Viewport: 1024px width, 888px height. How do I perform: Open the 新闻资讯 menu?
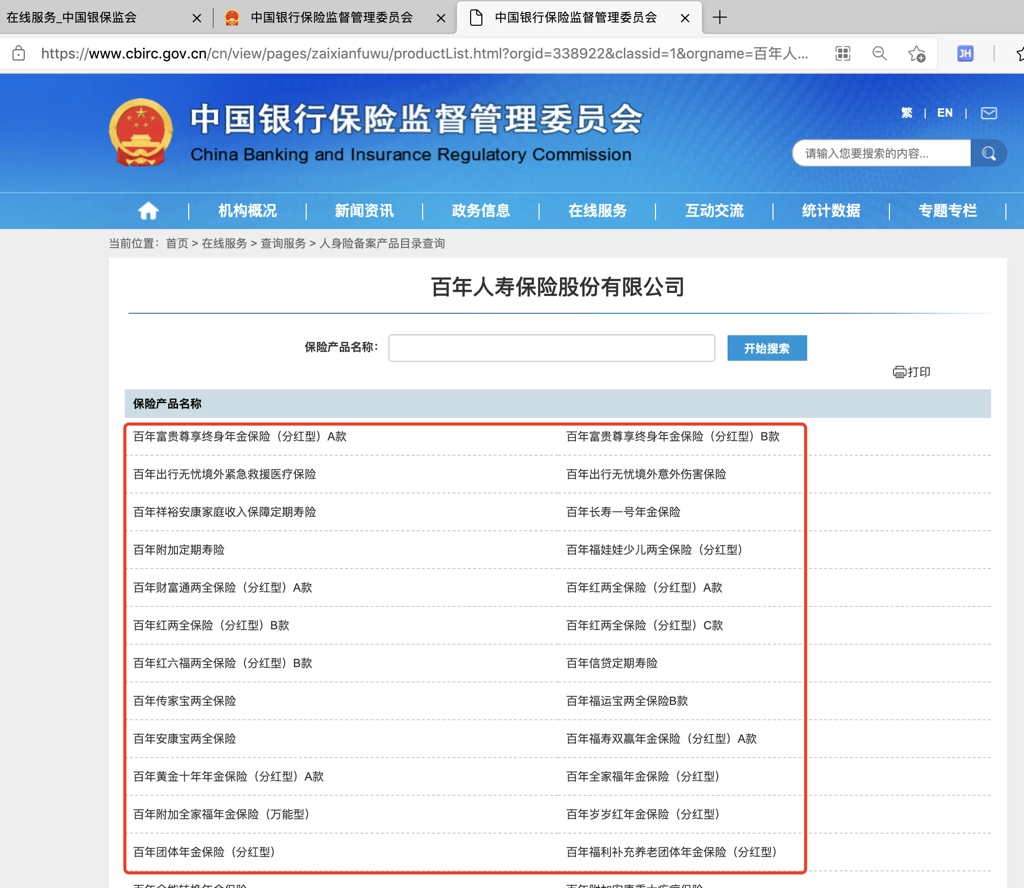tap(364, 210)
